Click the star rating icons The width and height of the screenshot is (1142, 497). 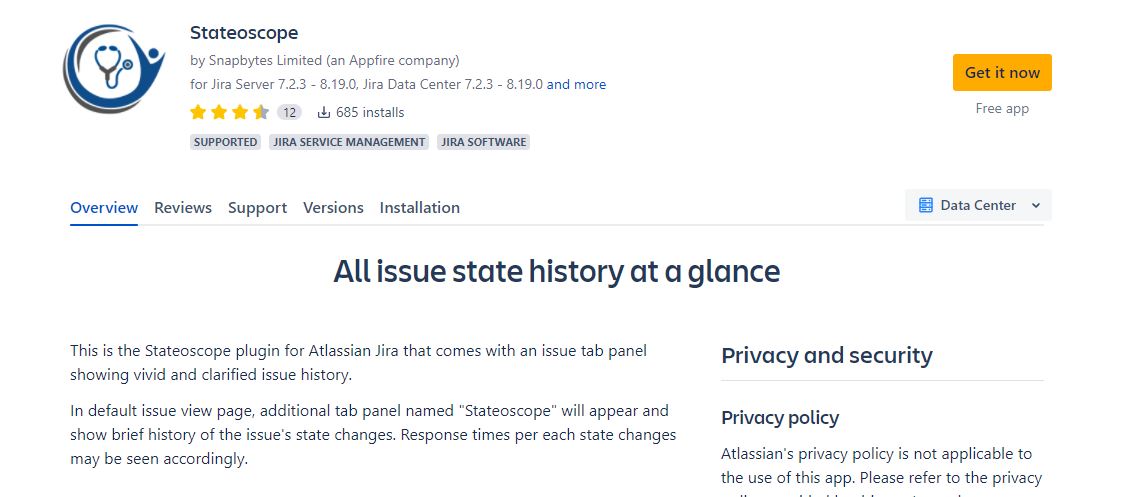coord(229,112)
